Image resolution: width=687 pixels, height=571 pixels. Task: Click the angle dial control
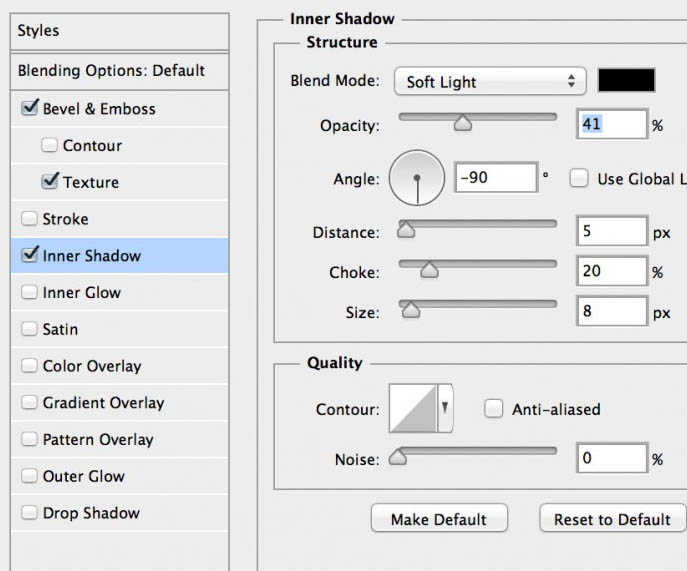point(417,178)
